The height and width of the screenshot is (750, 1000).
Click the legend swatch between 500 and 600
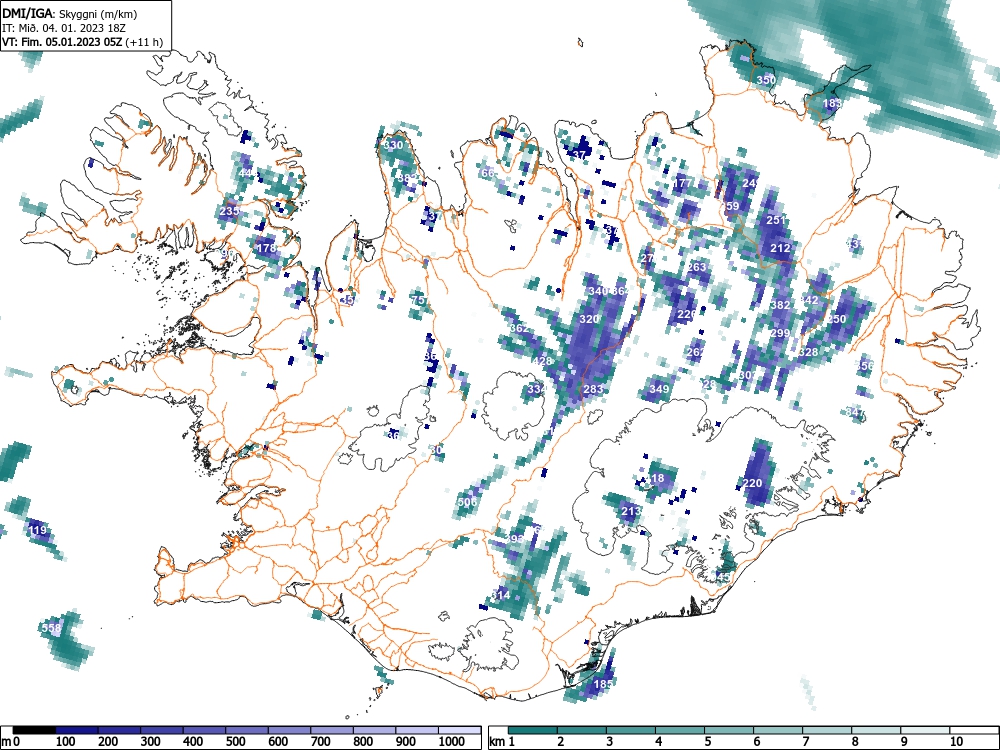(247, 730)
